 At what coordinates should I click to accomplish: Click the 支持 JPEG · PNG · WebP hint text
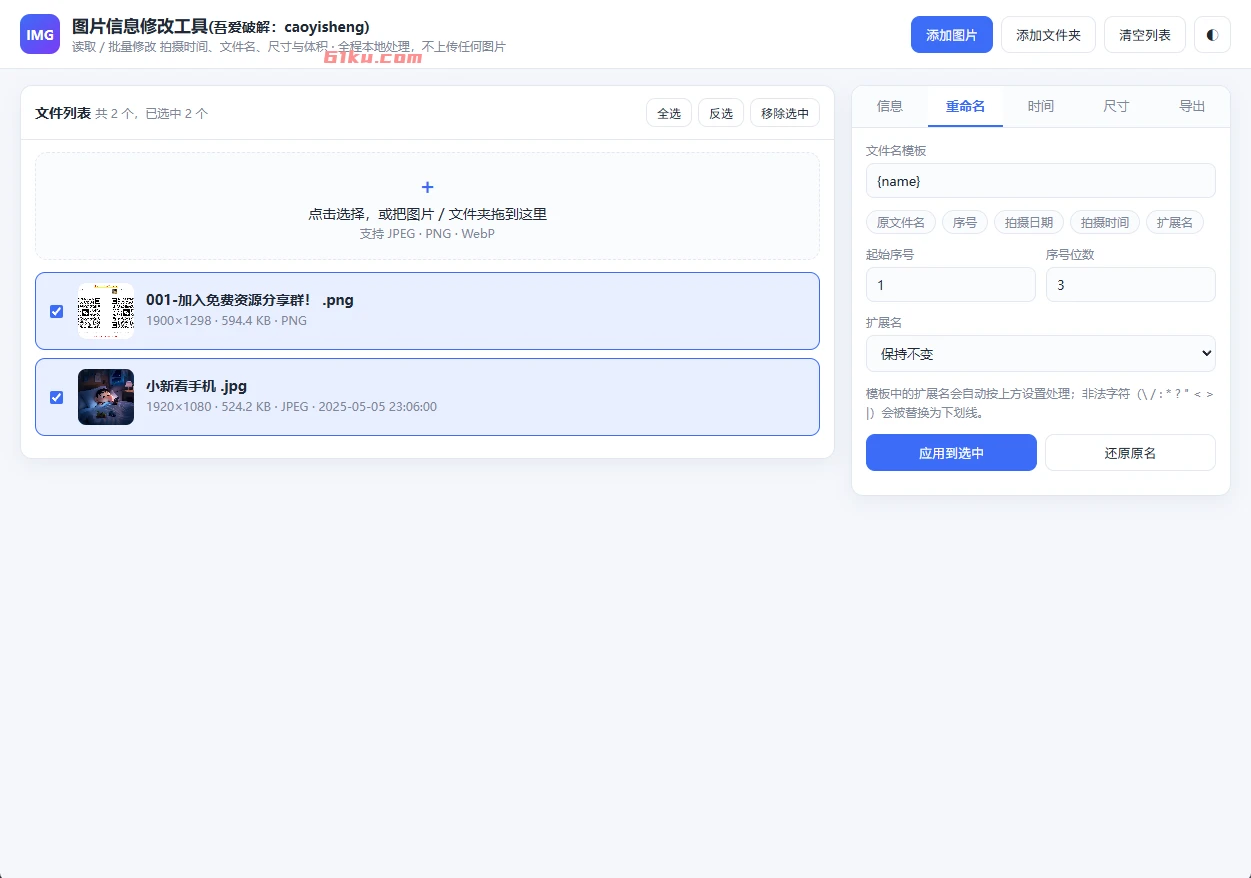point(427,234)
